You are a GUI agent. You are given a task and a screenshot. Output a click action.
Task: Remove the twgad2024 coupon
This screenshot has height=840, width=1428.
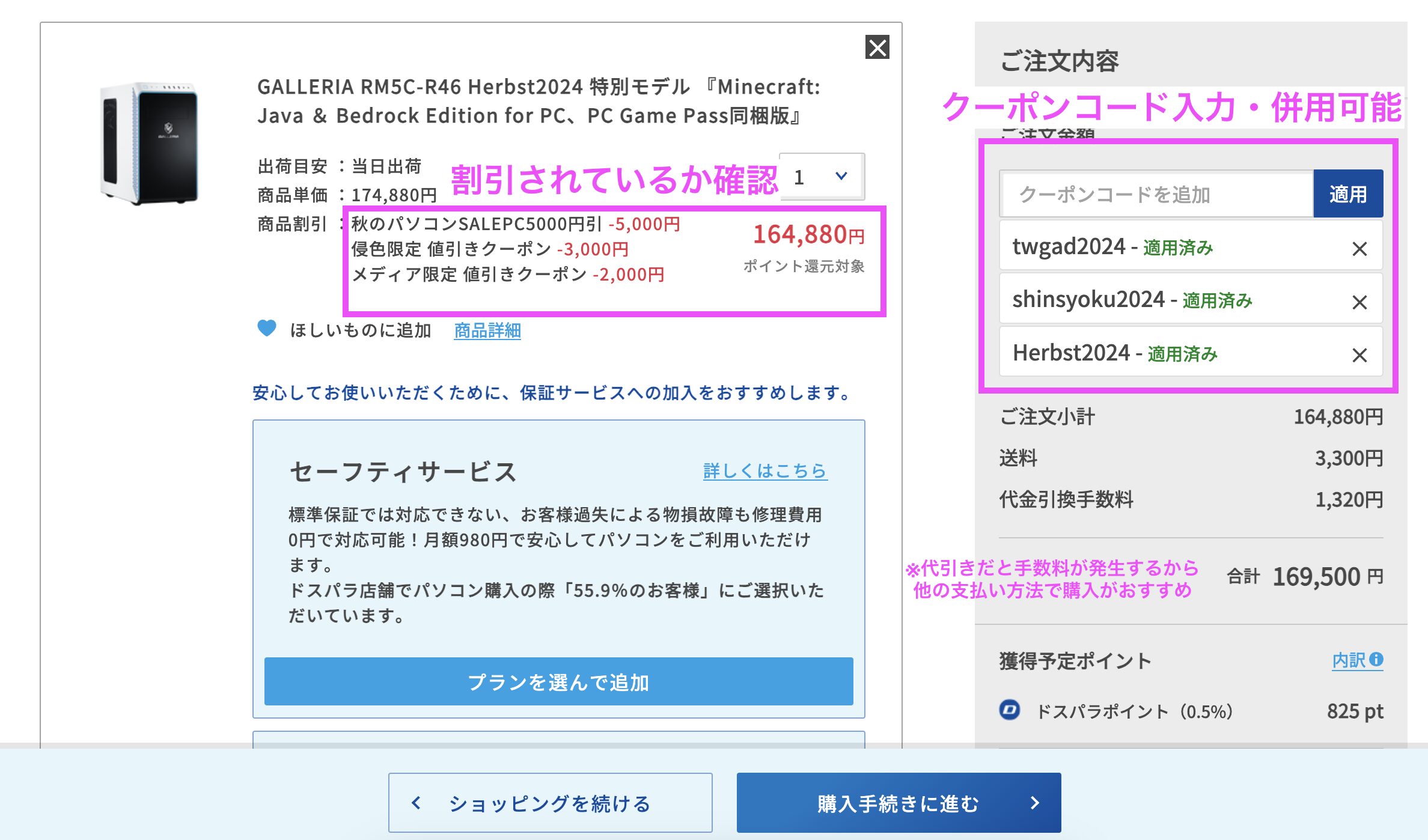coord(1359,248)
